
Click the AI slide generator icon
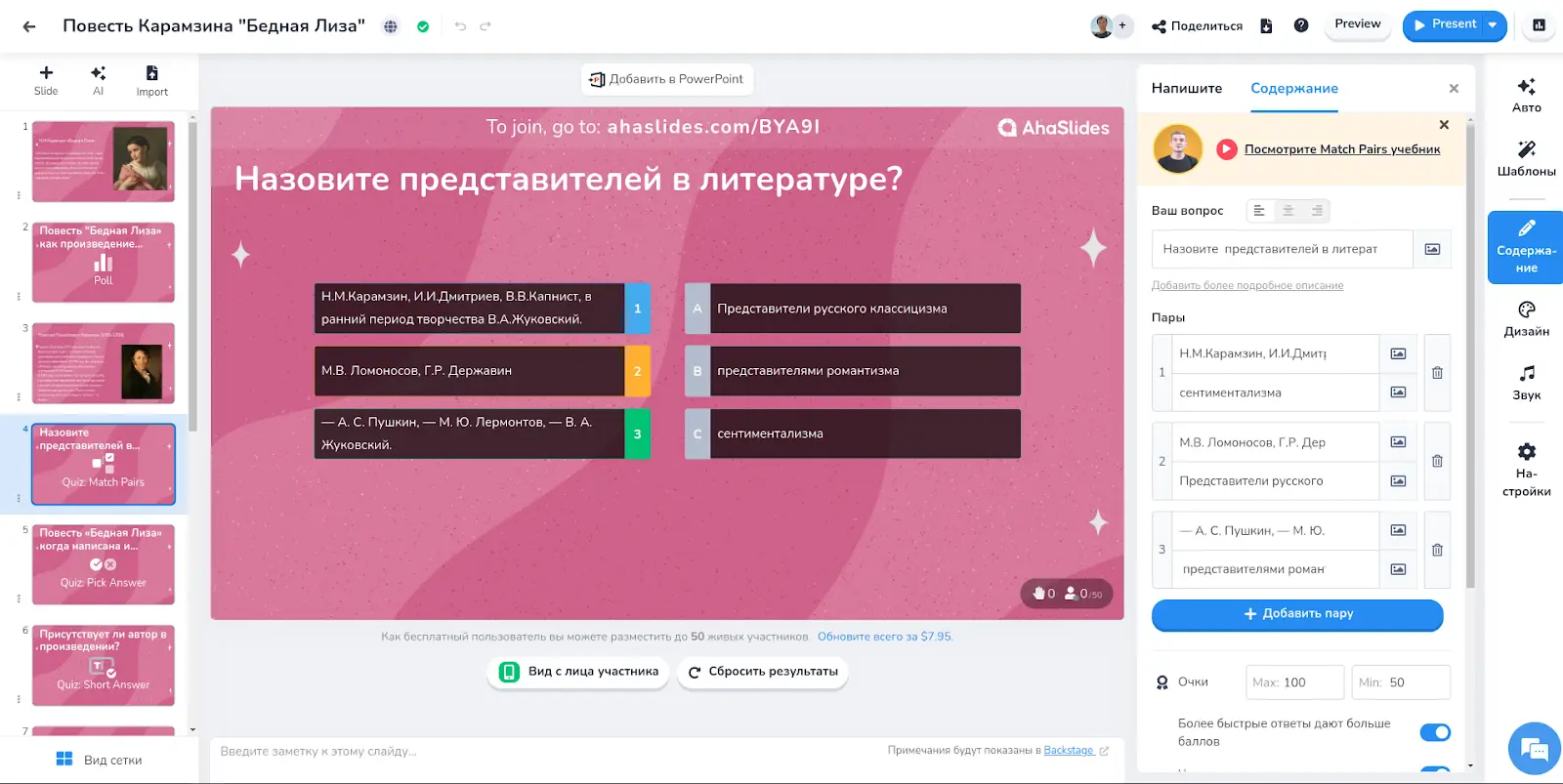coord(98,80)
